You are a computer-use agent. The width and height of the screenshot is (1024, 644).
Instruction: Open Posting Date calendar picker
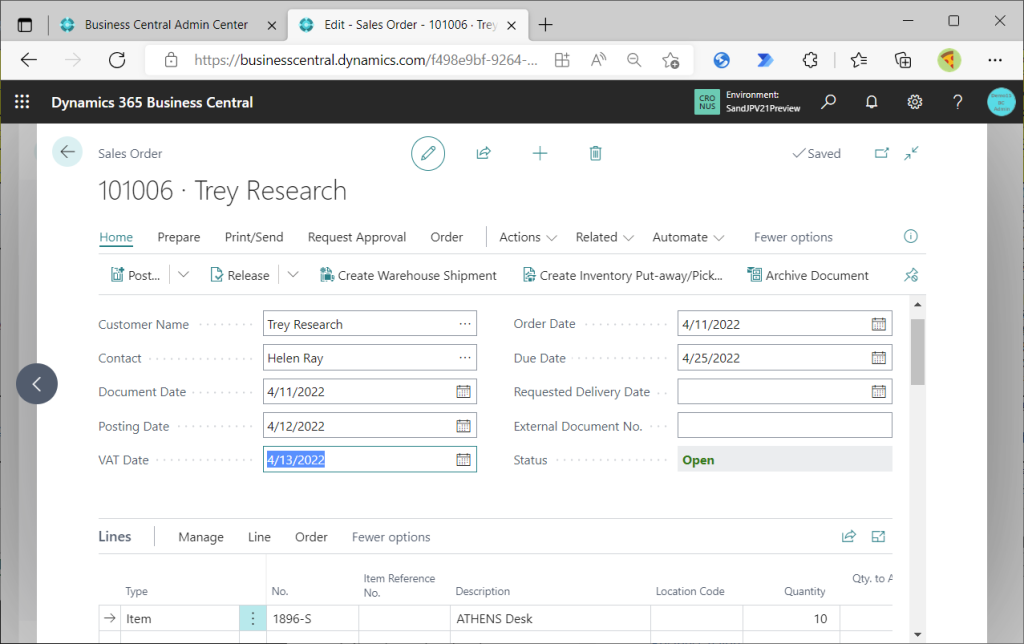pyautogui.click(x=463, y=426)
